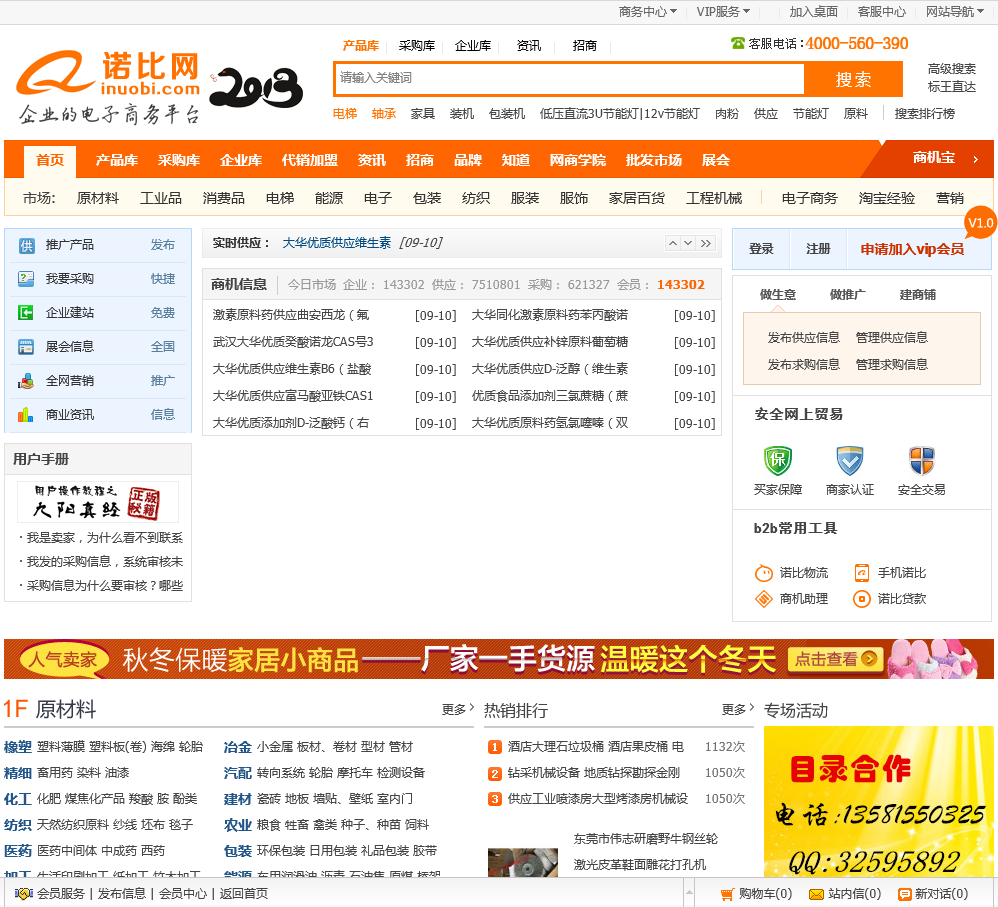
Task: Select the 产品库 search tab
Action: point(360,46)
